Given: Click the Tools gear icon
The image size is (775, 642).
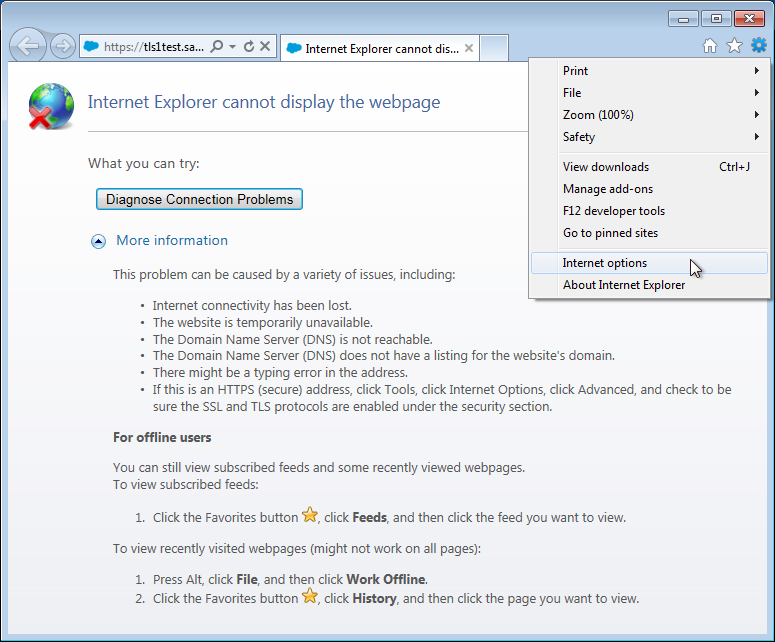Looking at the screenshot, I should click(x=759, y=45).
